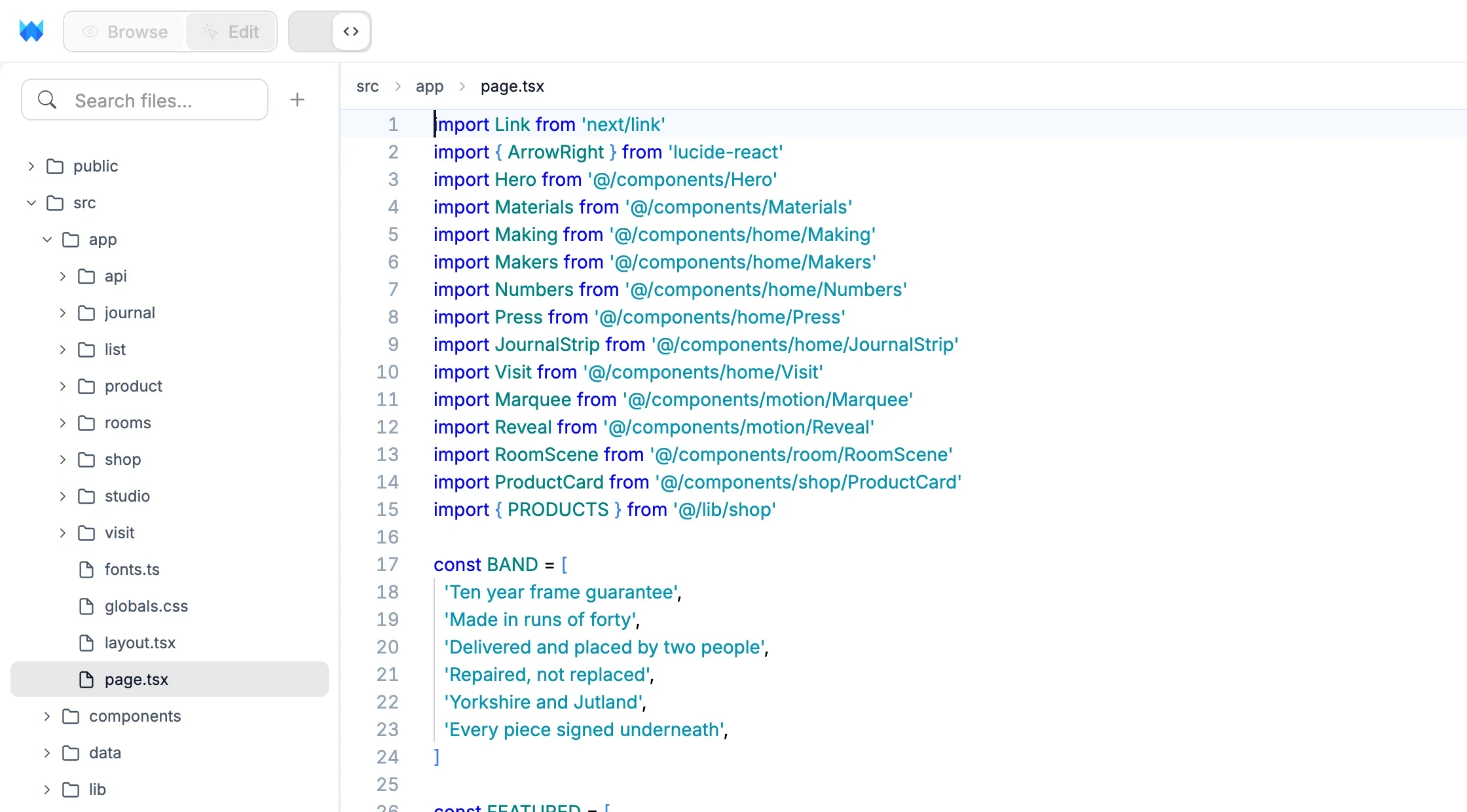Open globals.css file
The width and height of the screenshot is (1467, 812).
coord(170,606)
